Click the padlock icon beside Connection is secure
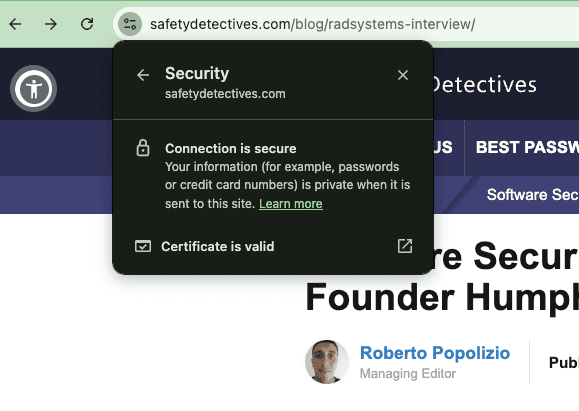The image size is (579, 411). coord(143,148)
